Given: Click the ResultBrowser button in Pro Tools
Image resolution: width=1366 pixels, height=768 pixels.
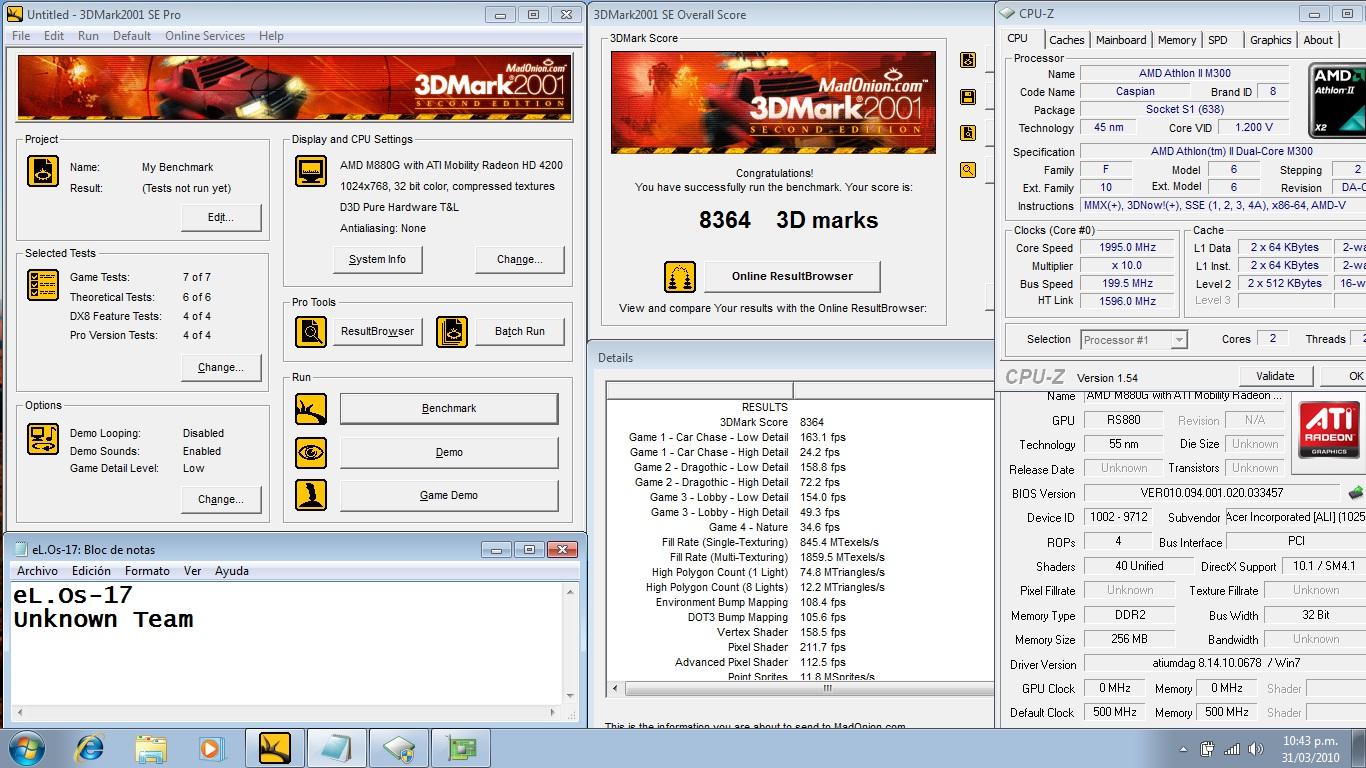Looking at the screenshot, I should coord(377,331).
